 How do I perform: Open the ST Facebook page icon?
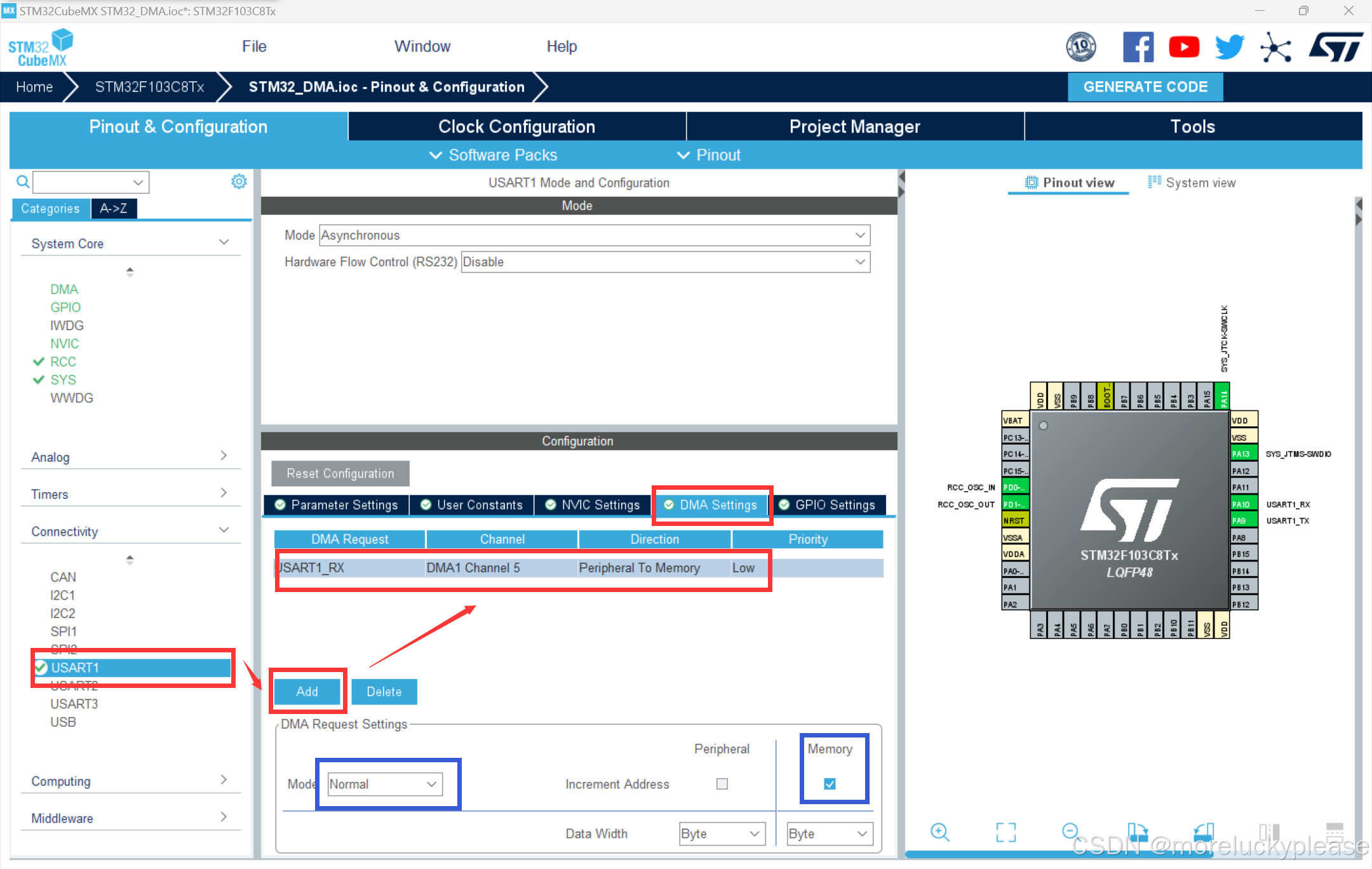pyautogui.click(x=1138, y=47)
